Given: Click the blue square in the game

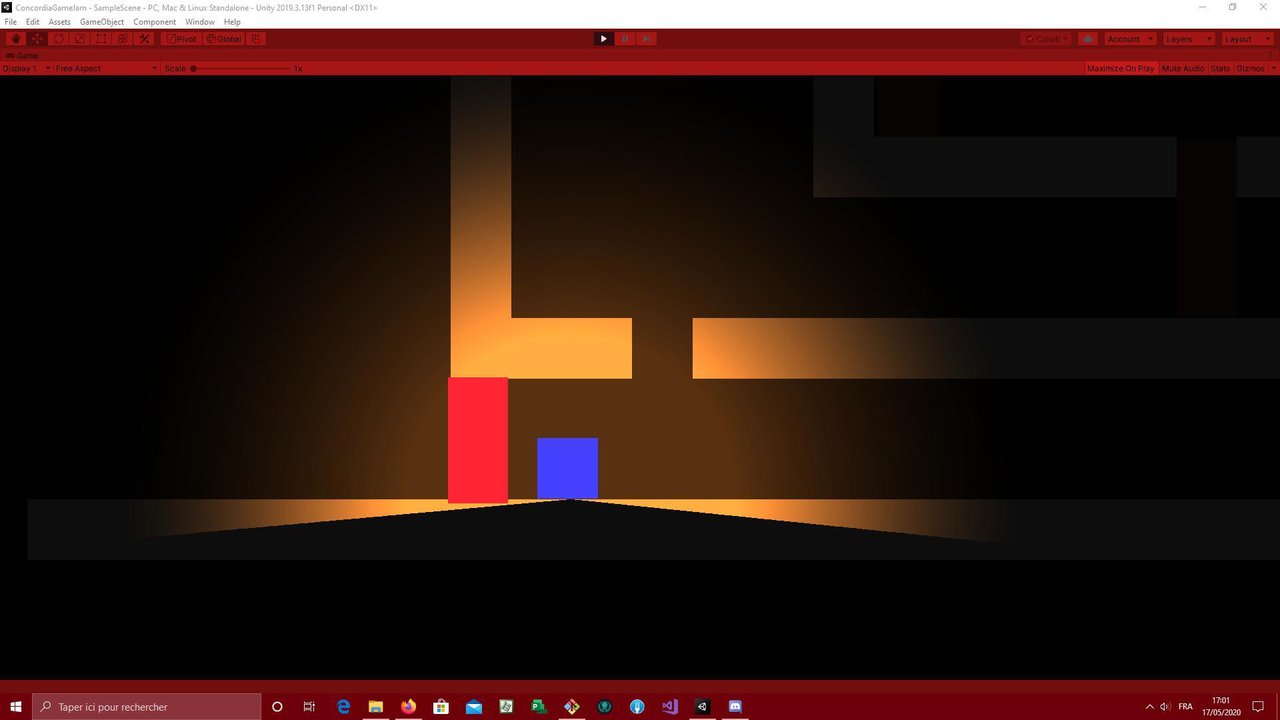Looking at the screenshot, I should 567,468.
